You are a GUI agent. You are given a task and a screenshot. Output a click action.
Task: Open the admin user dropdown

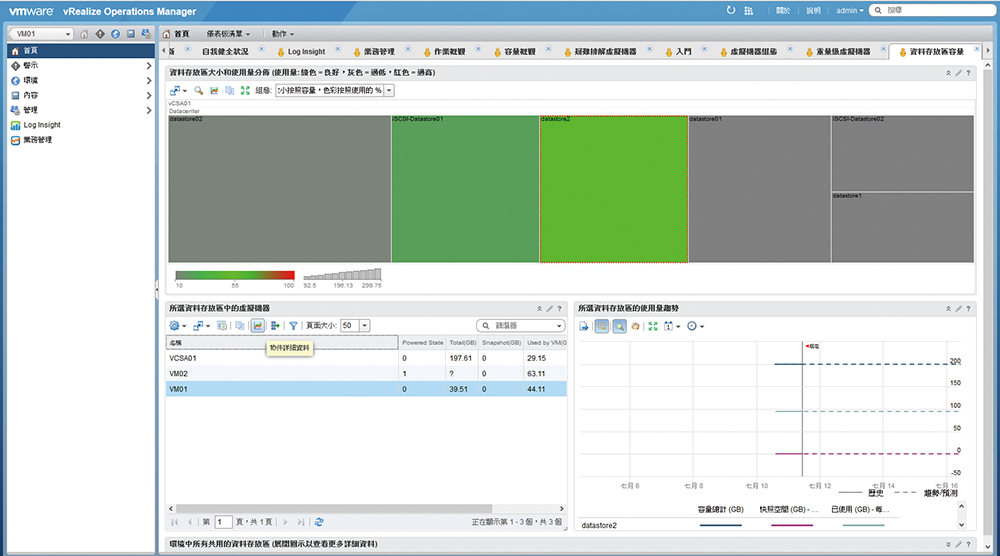(x=849, y=10)
